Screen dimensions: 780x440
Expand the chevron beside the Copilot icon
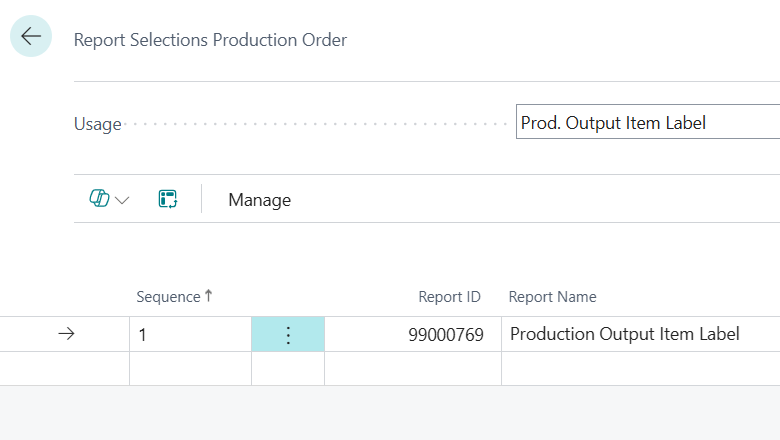pos(123,200)
